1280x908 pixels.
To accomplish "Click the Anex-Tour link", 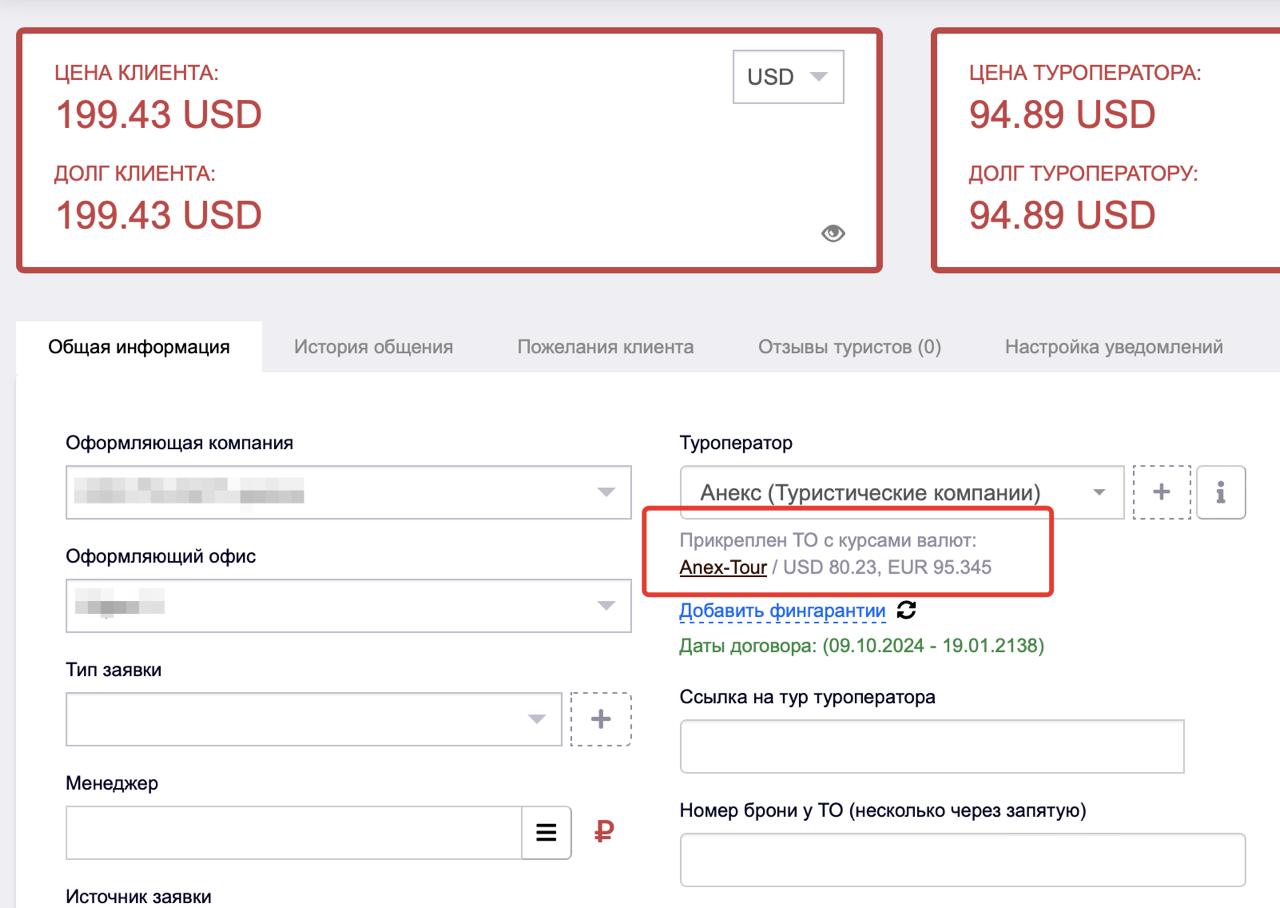I will 722,568.
